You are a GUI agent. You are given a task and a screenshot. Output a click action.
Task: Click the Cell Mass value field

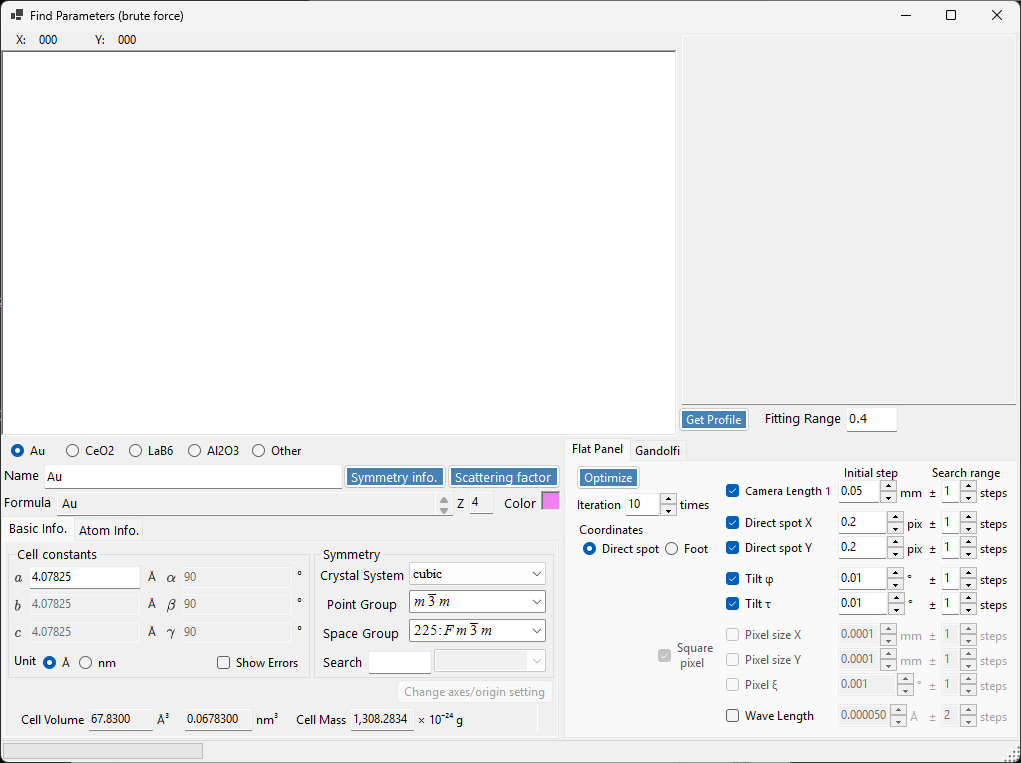point(382,719)
